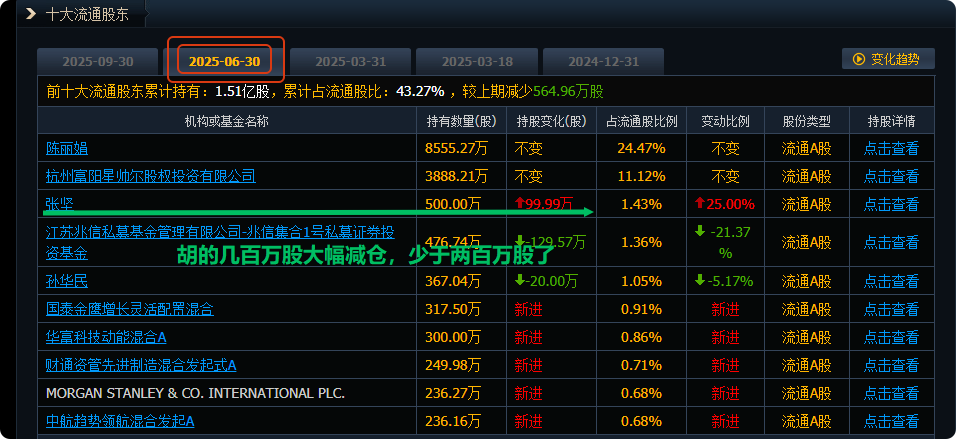Image resolution: width=956 pixels, height=439 pixels.
Task: Click 点击查看 for 杭州富阳星帅尔 row
Action: 891,176
